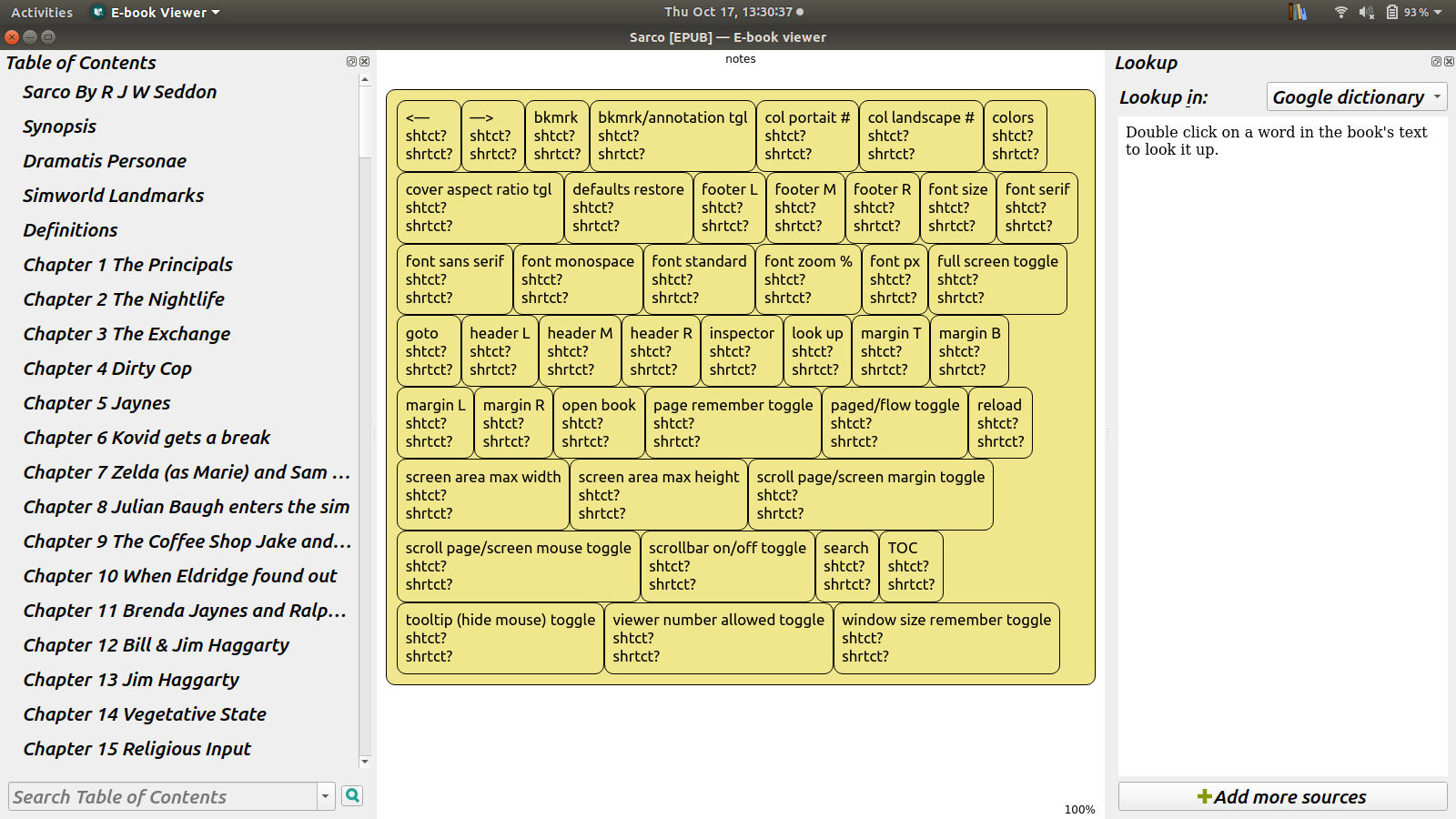Click the defaults restore note box
Image resolution: width=1456 pixels, height=819 pixels.
(x=628, y=207)
